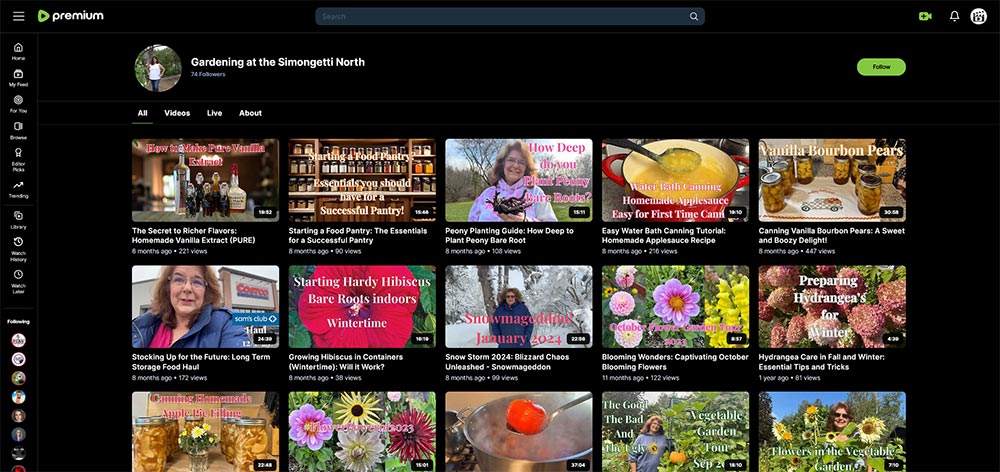Open Stocking Up for the Future title
The height and width of the screenshot is (472, 1000).
pos(201,362)
